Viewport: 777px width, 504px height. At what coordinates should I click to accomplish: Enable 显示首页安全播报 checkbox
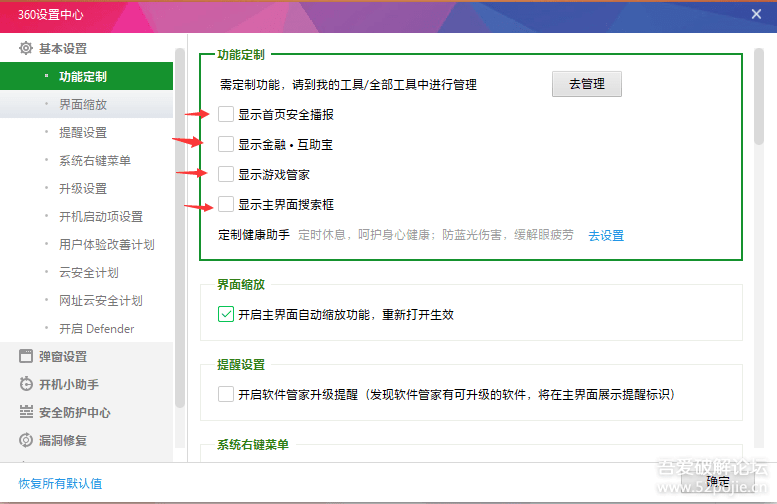[226, 114]
